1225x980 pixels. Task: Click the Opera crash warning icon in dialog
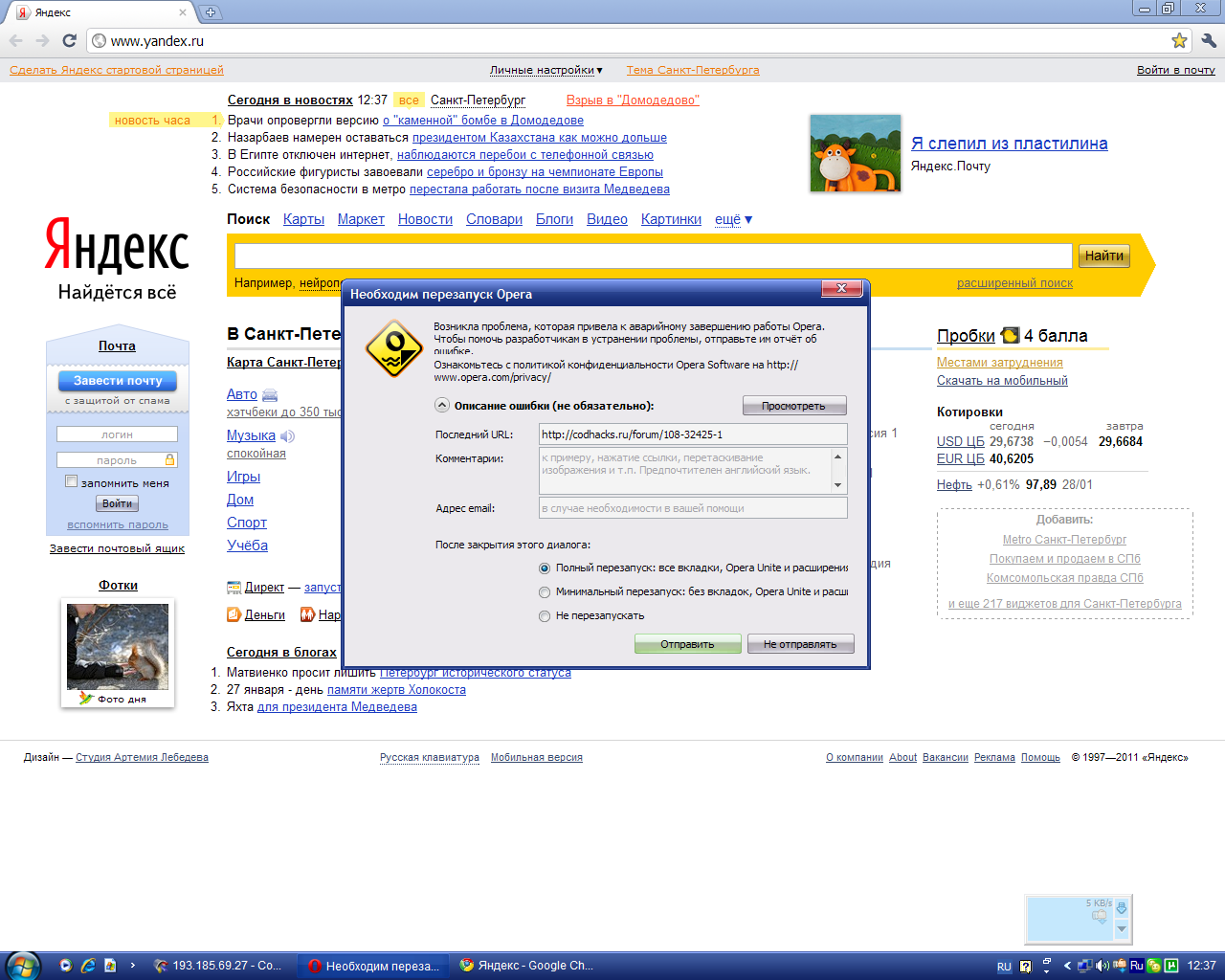(x=393, y=349)
